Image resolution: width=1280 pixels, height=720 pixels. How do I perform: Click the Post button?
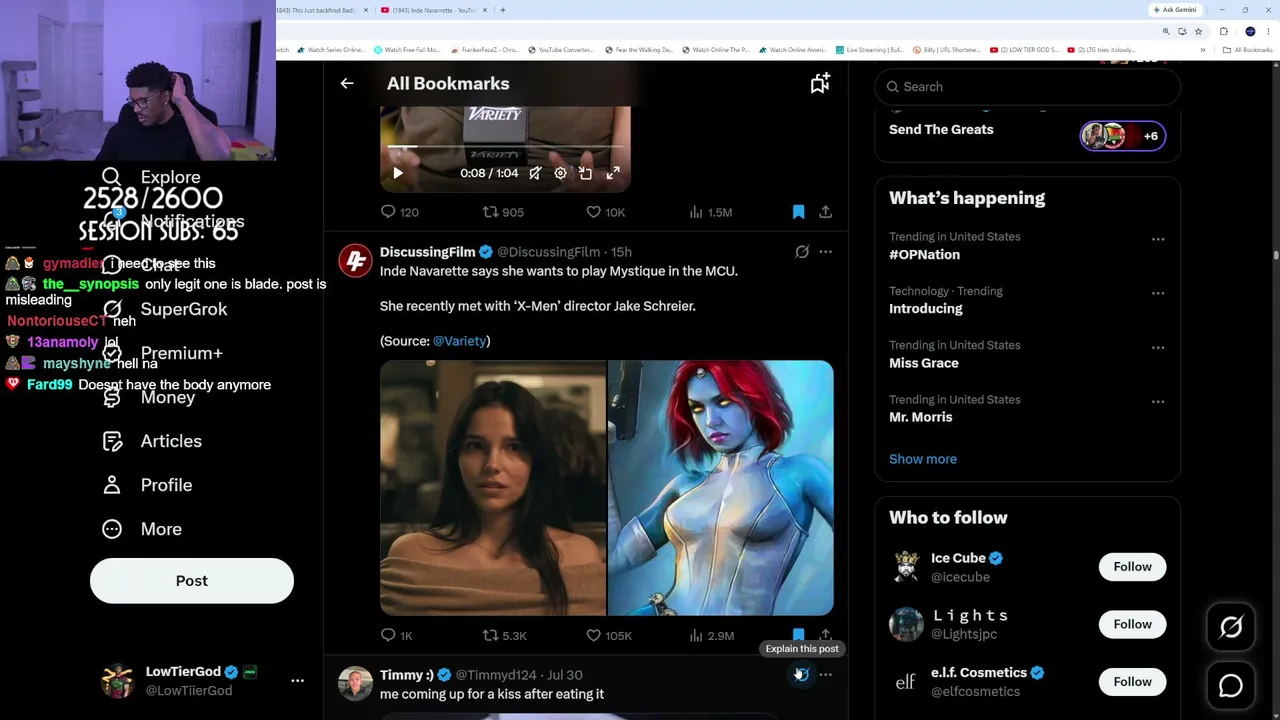pos(192,581)
